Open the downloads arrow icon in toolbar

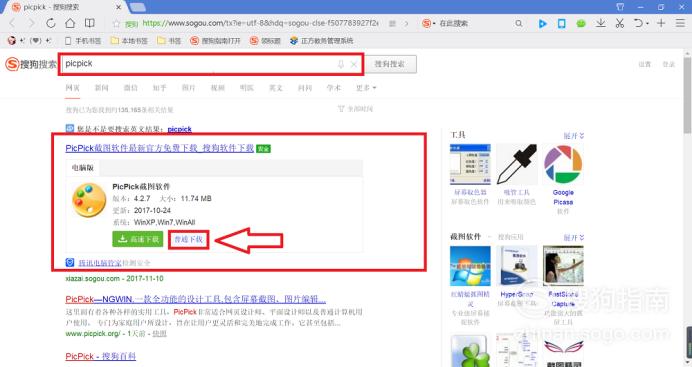[x=600, y=23]
